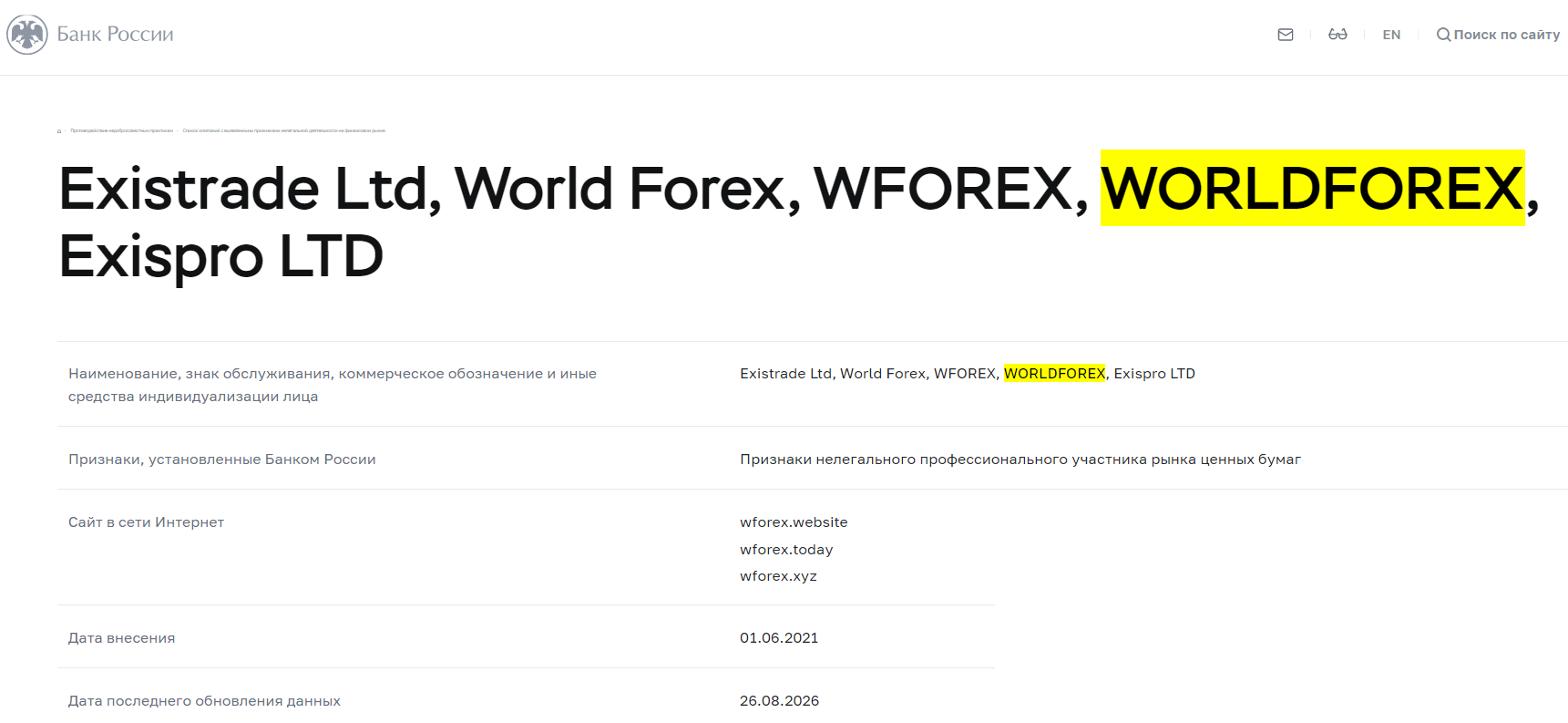Image resolution: width=1568 pixels, height=723 pixels.
Task: Select the wforex.website entry
Action: coord(794,522)
